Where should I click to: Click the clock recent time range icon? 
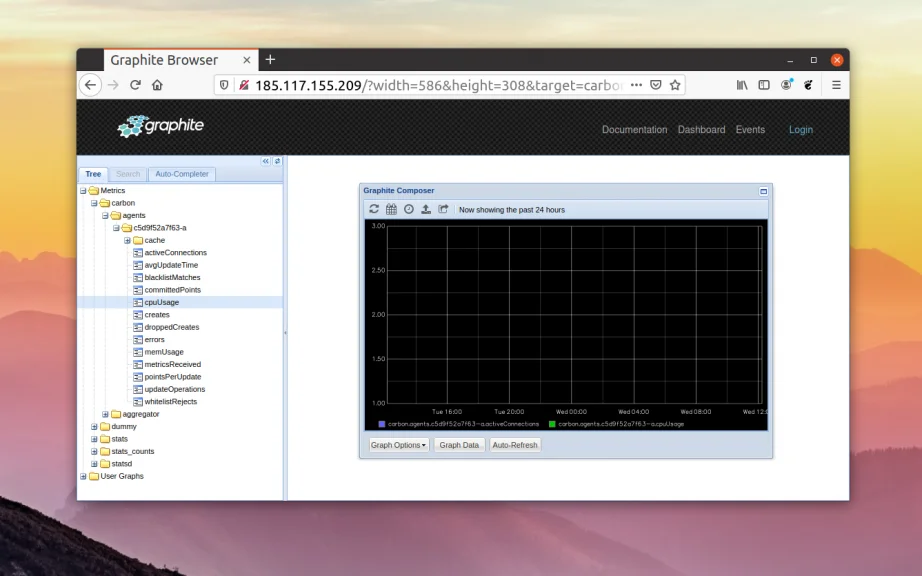(x=408, y=209)
